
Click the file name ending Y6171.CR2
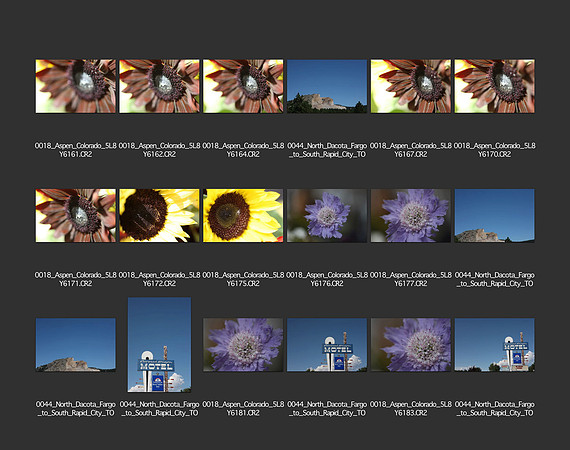76,279
